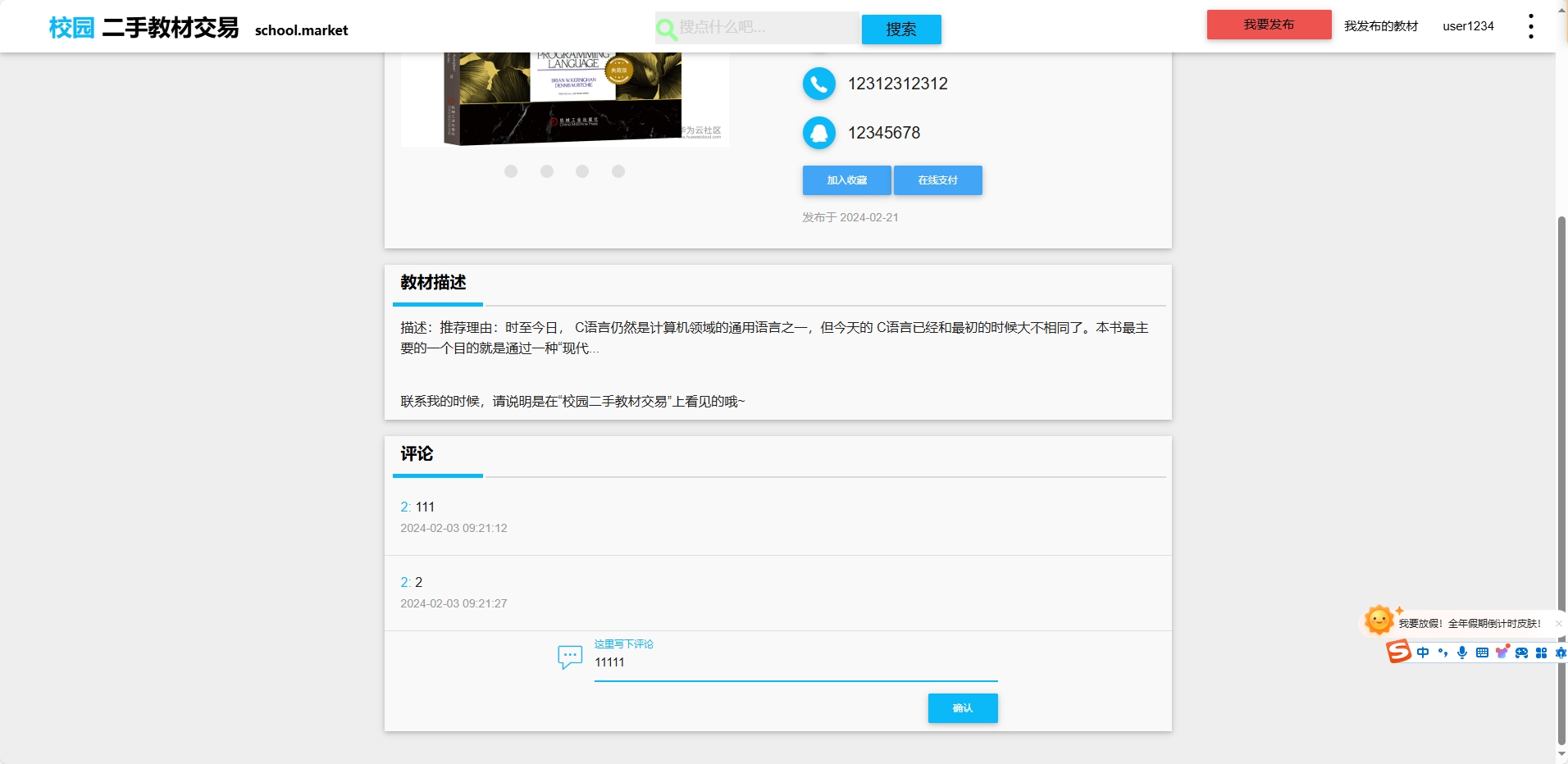The image size is (1568, 764).
Task: Click the comment reading 111
Action: point(425,507)
